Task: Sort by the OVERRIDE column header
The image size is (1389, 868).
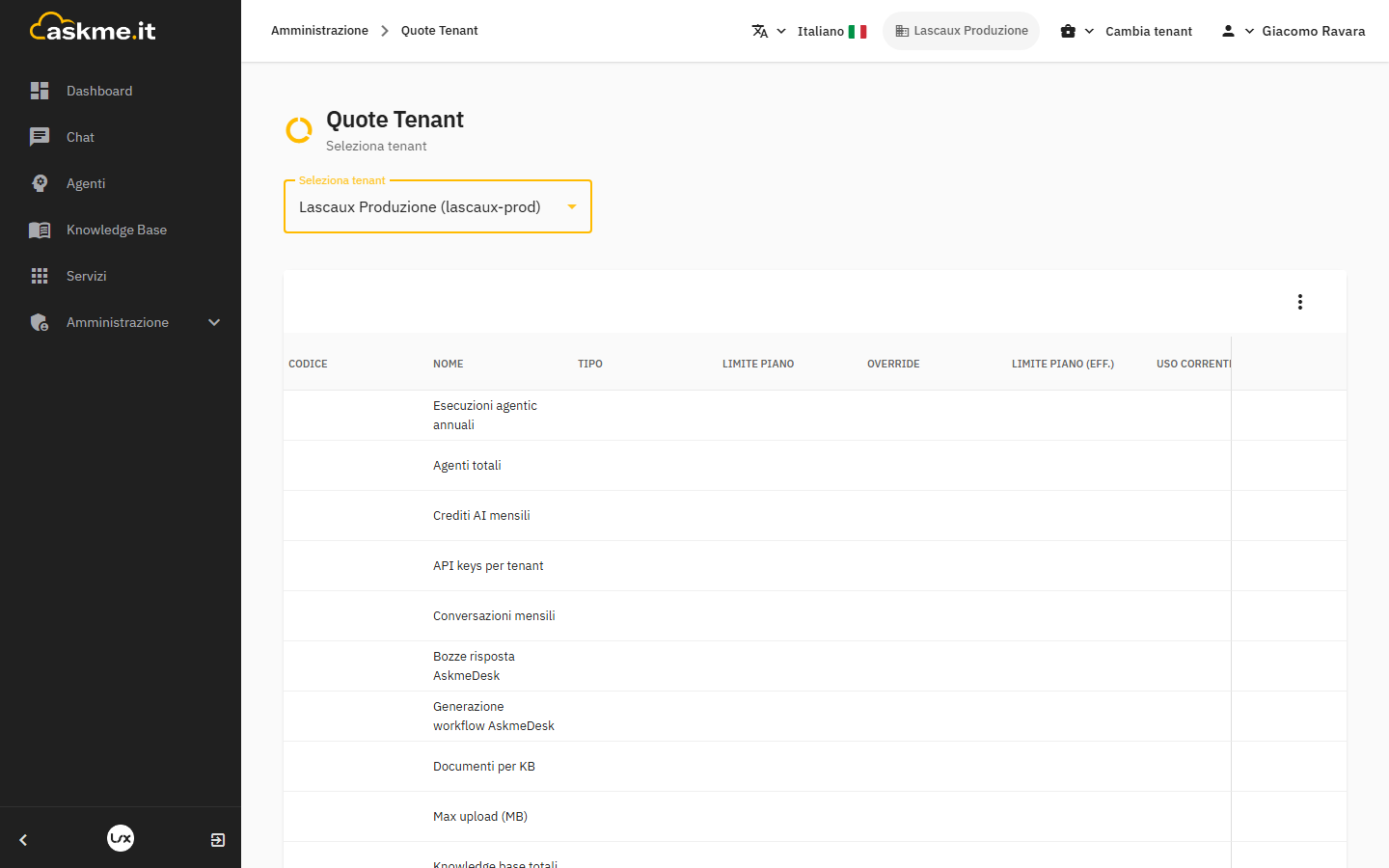Action: coord(893,364)
